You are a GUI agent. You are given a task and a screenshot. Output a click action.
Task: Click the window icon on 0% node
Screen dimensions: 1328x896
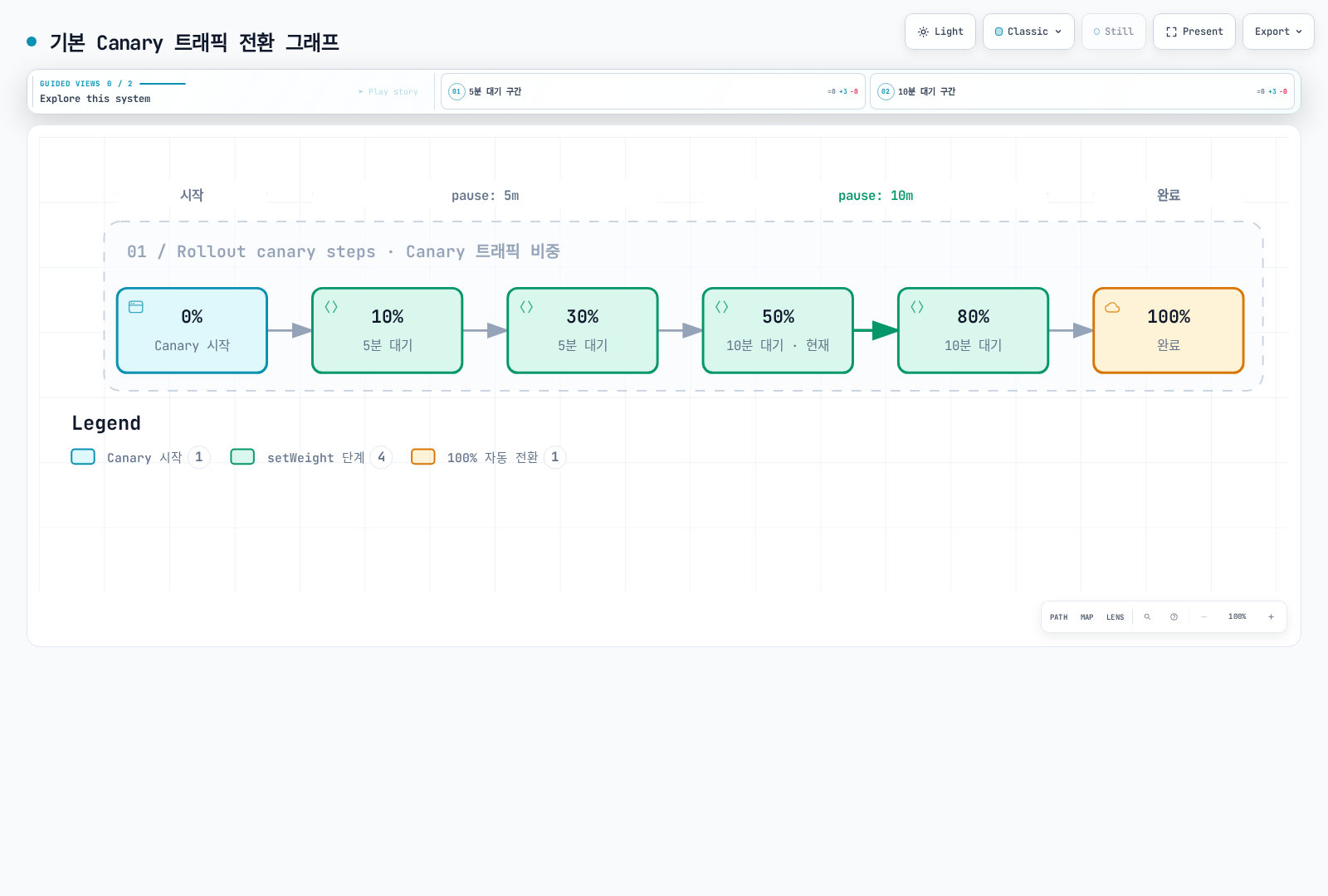136,307
